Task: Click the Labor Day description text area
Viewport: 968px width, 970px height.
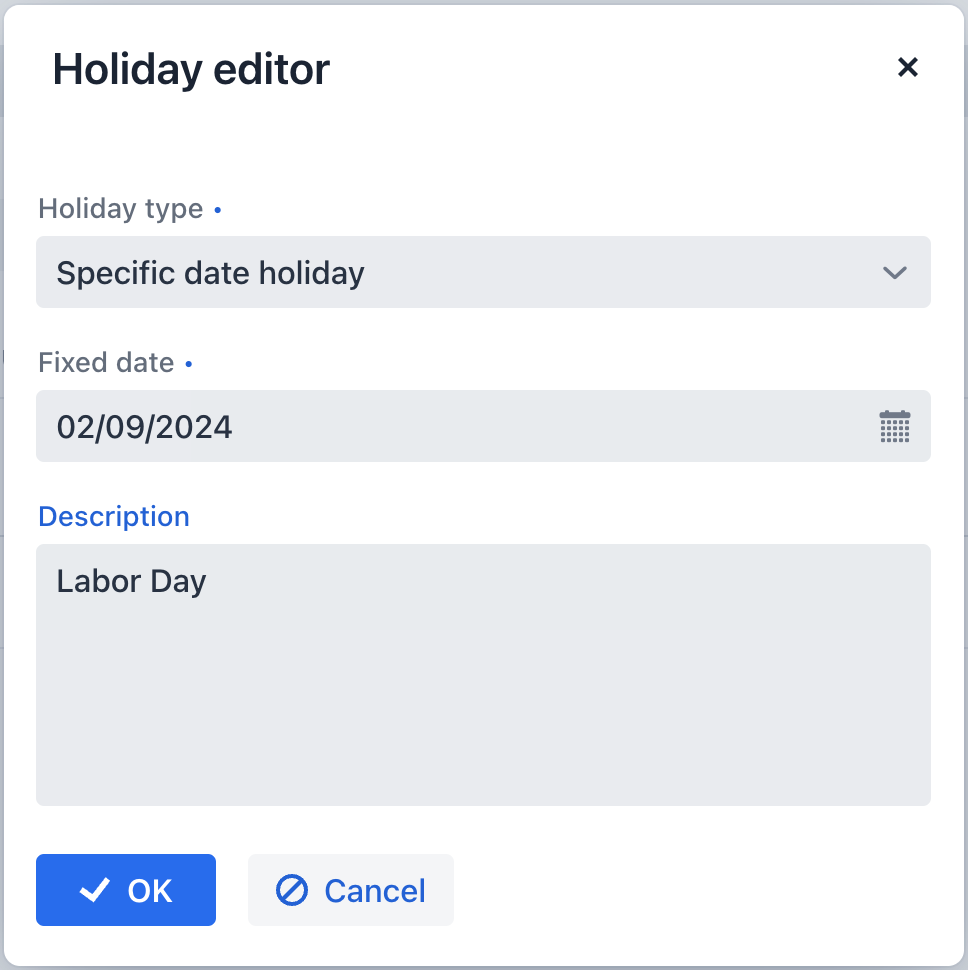Action: tap(483, 674)
